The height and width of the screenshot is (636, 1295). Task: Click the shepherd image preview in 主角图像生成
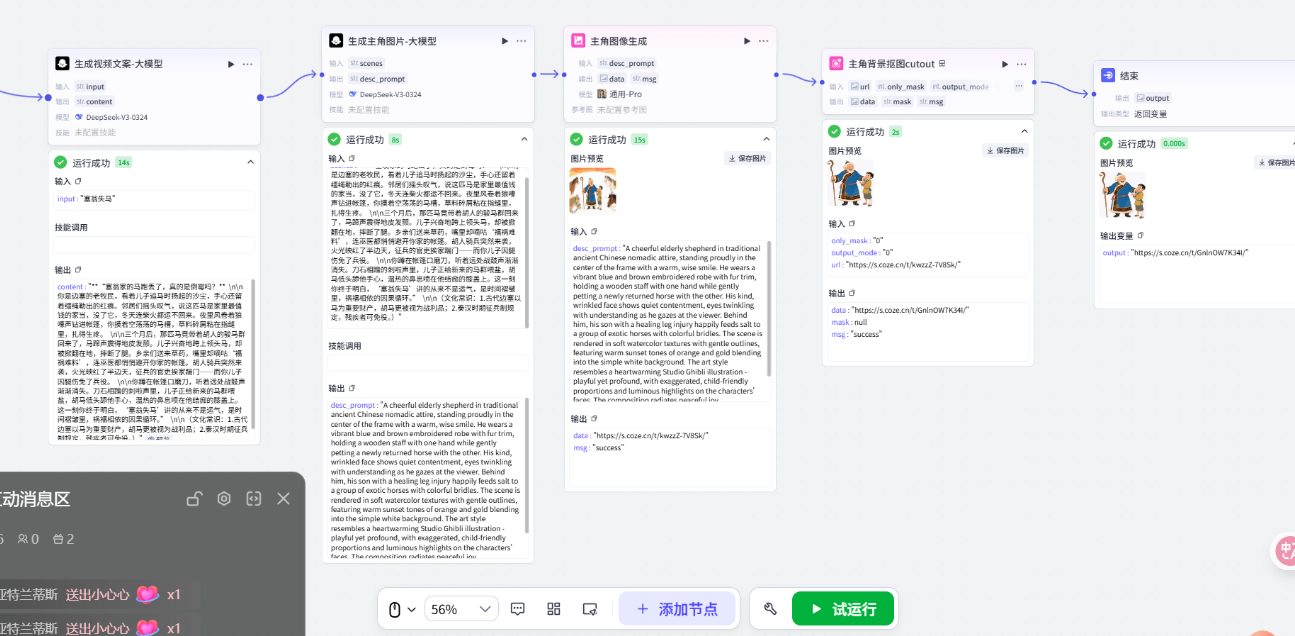coord(594,189)
